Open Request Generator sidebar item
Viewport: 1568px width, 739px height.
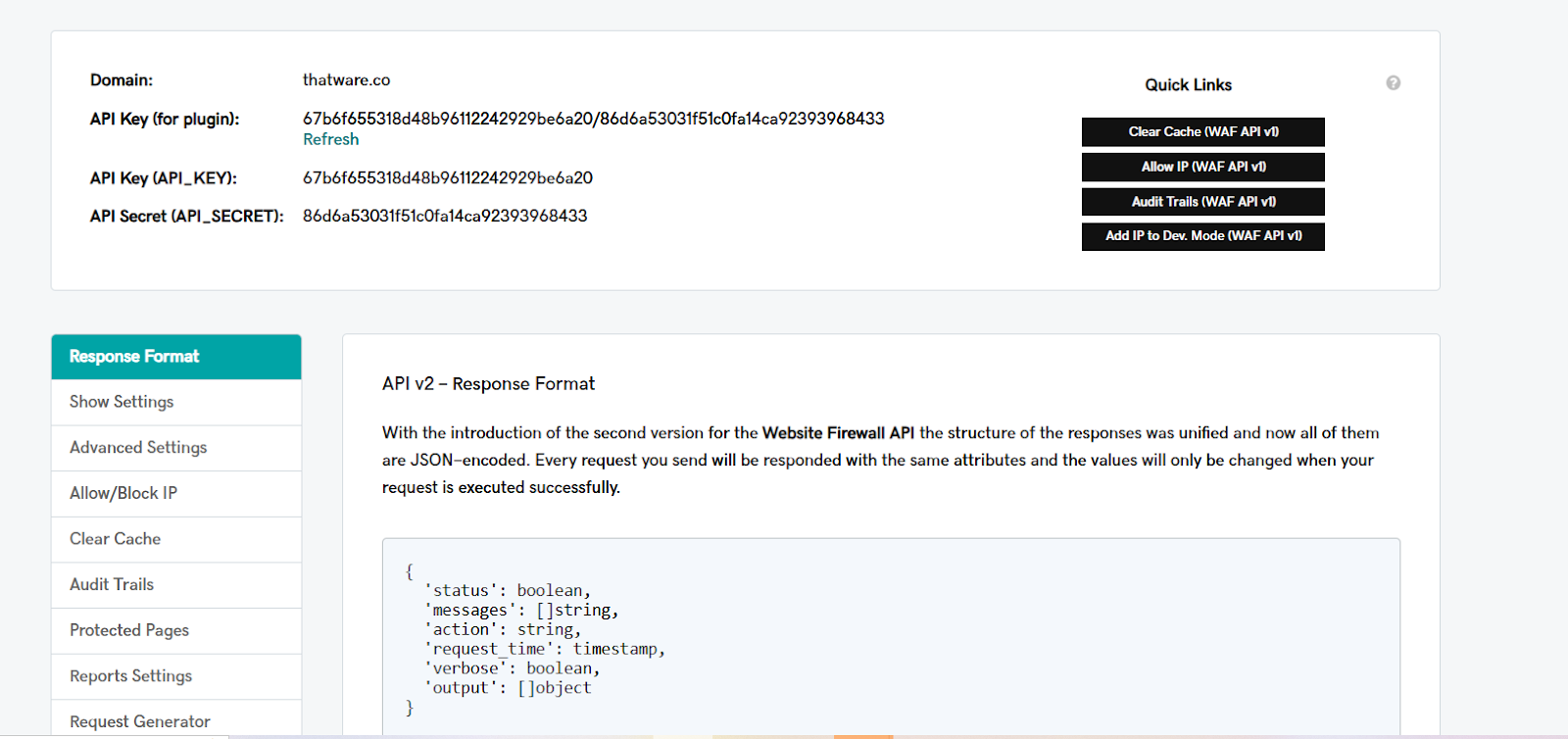(x=176, y=720)
